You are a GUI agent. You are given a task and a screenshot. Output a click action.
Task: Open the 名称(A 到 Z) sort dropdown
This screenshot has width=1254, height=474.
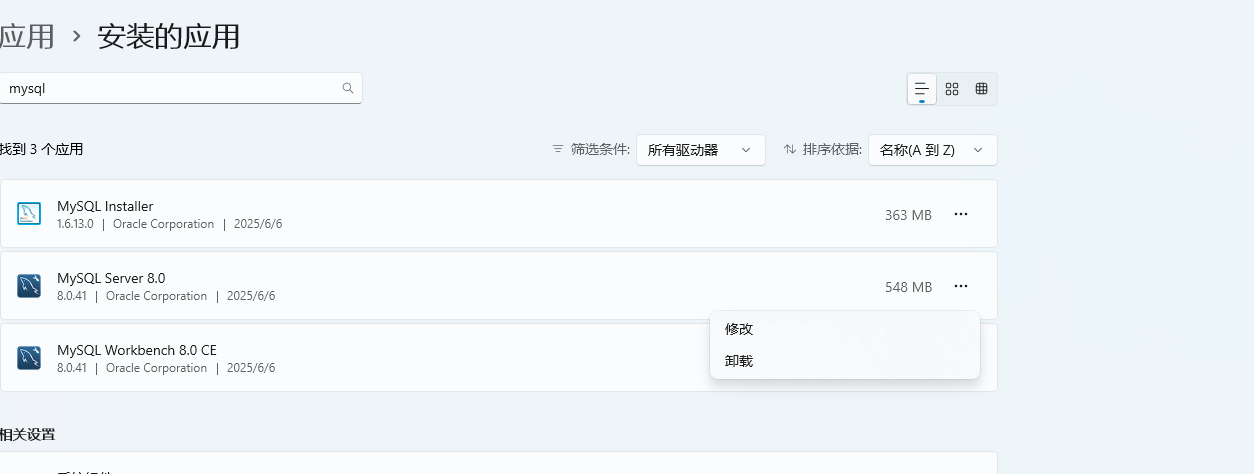(x=933, y=150)
